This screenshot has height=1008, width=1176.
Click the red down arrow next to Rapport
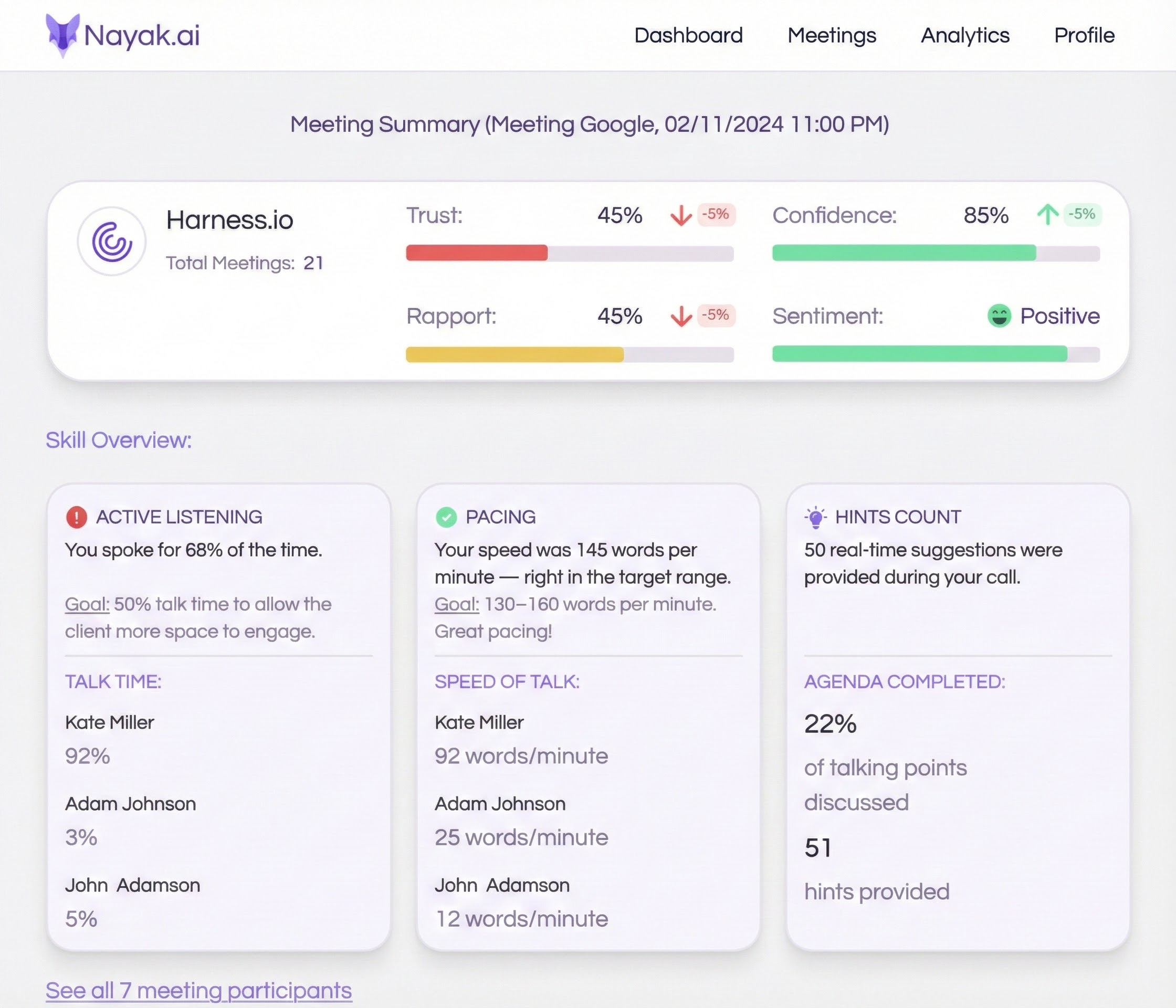coord(680,316)
